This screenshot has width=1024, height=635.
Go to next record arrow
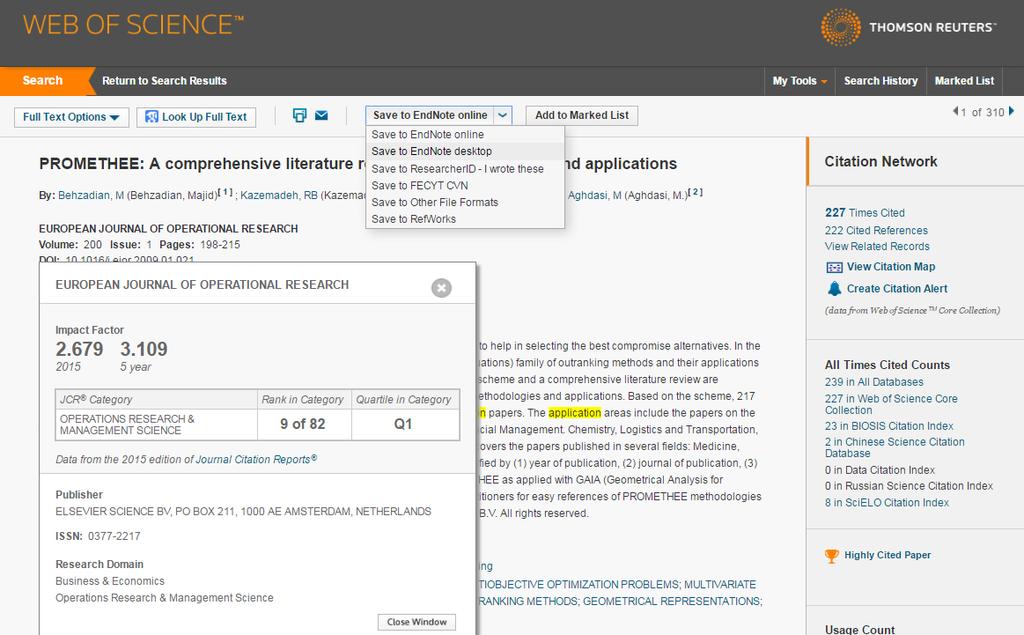1012,112
